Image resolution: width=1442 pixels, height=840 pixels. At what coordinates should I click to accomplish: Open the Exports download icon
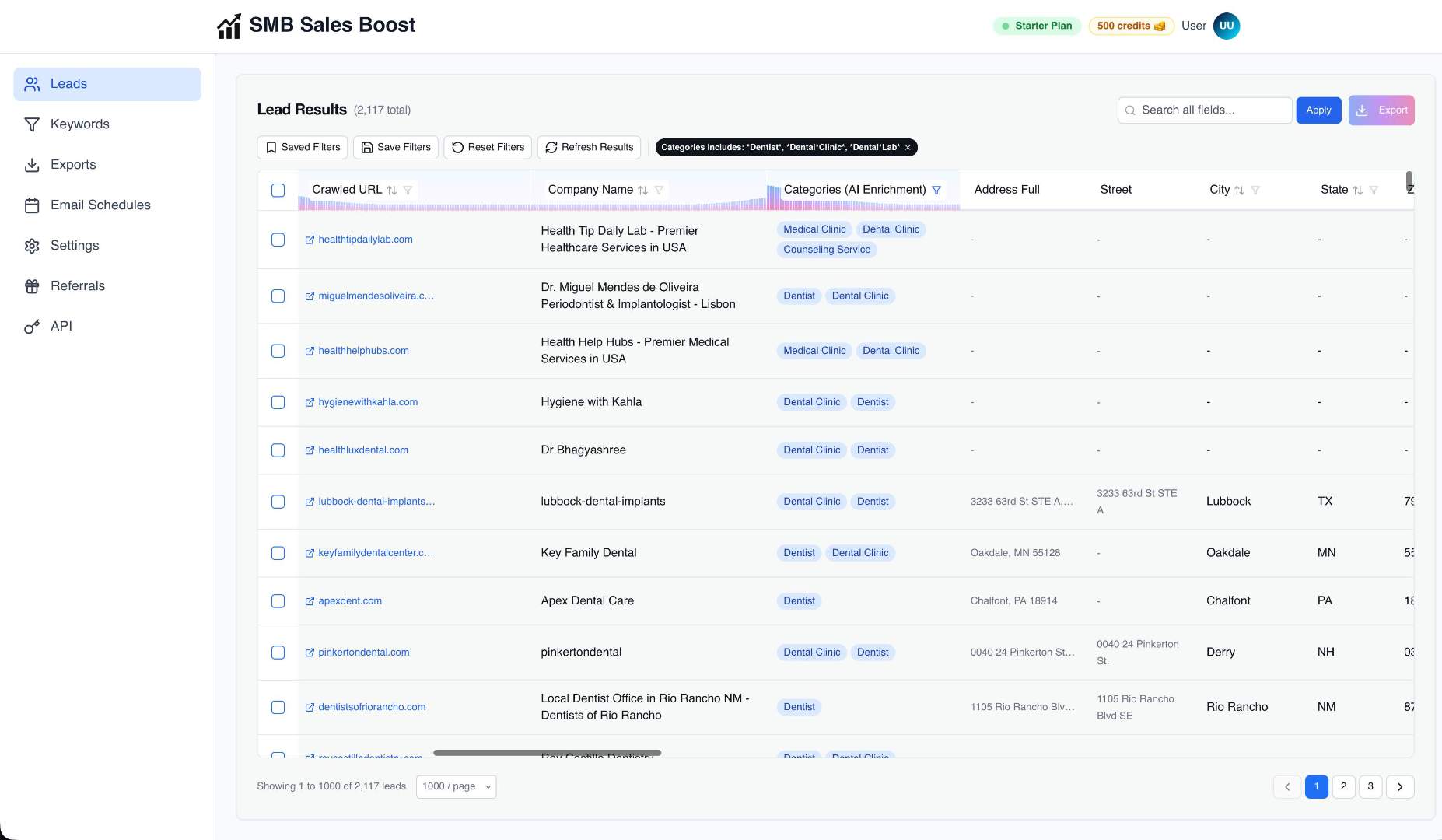coord(32,164)
